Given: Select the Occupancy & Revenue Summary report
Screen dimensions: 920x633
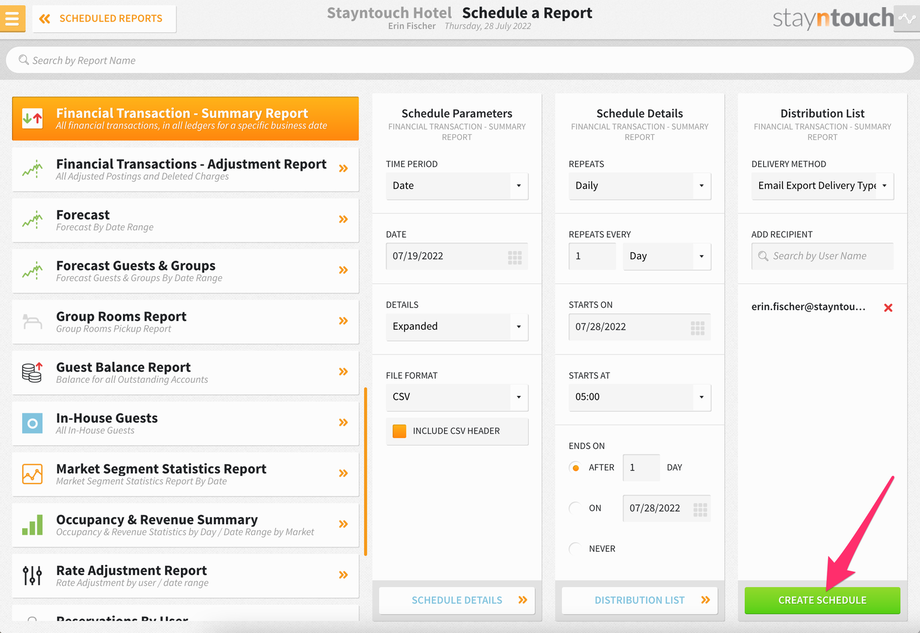Looking at the screenshot, I should tap(185, 525).
